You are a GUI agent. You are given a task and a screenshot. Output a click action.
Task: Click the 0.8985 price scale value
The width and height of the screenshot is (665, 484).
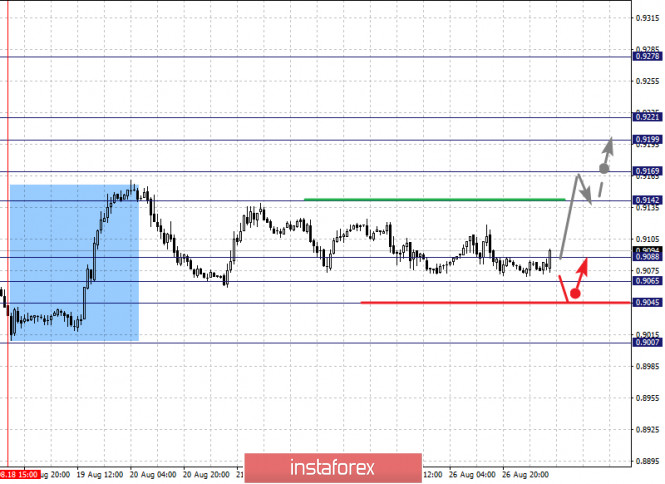pos(648,366)
